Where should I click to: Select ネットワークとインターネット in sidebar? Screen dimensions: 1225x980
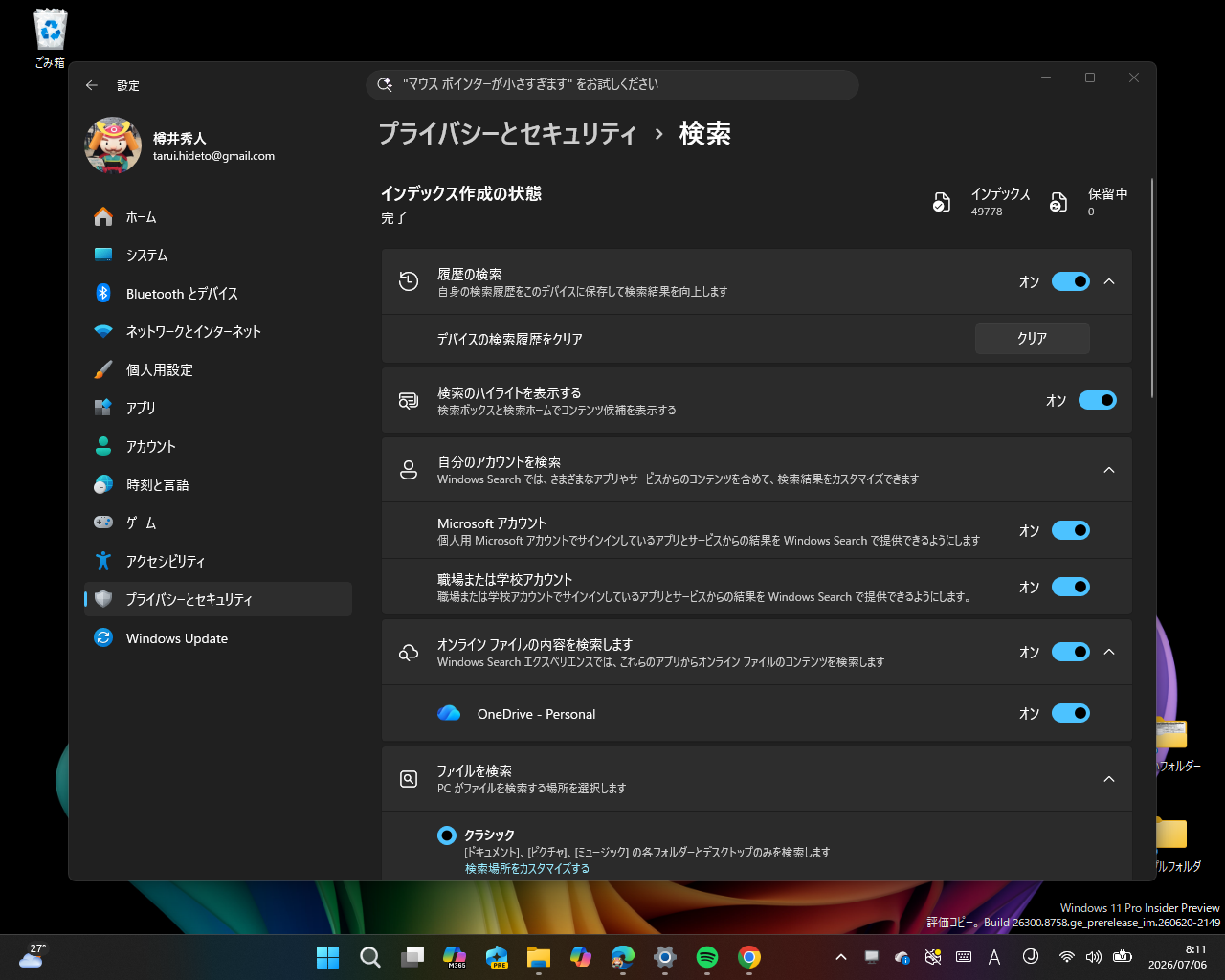(218, 332)
